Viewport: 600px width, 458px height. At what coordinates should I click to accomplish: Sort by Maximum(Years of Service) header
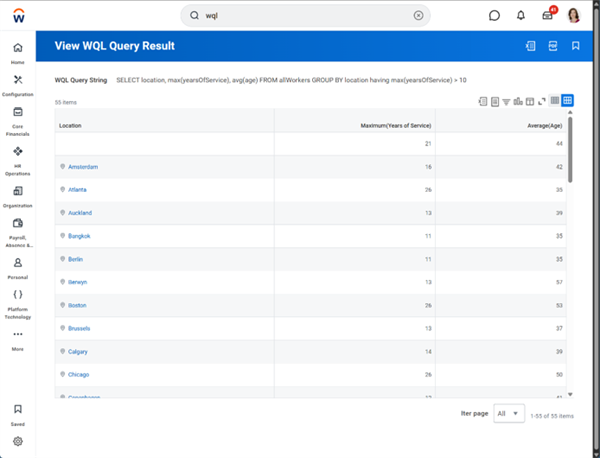[x=396, y=126]
